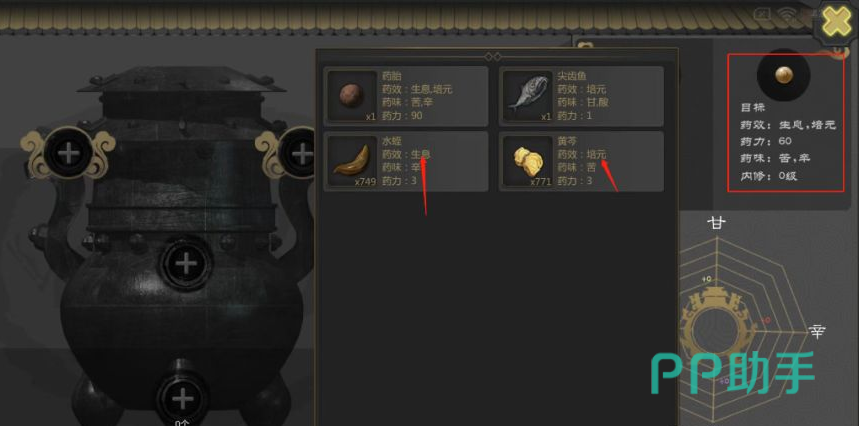The width and height of the screenshot is (859, 426).
Task: Click the 辛 flavor label on radar
Action: pyautogui.click(x=817, y=331)
